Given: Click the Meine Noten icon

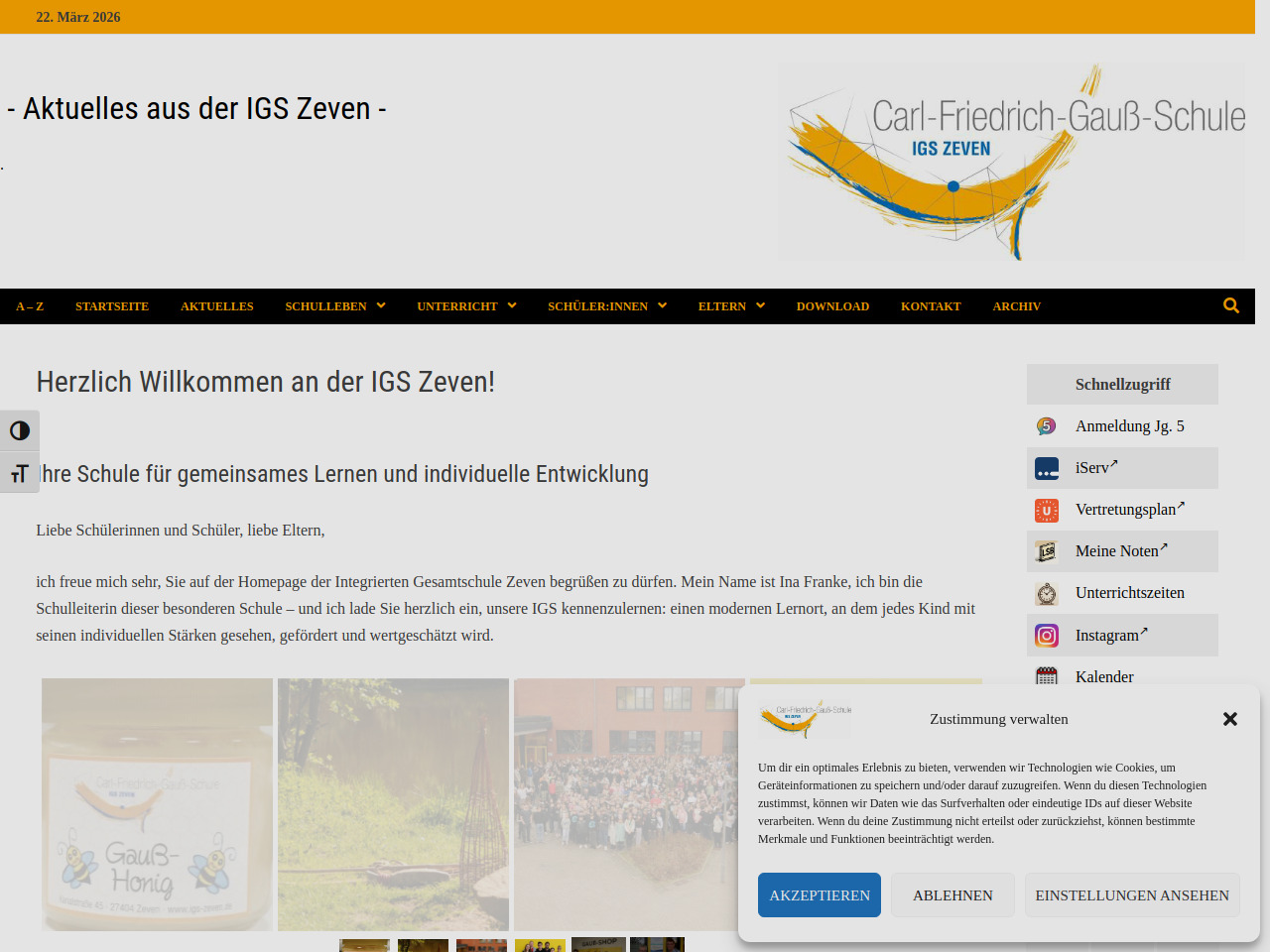Looking at the screenshot, I should (x=1047, y=551).
